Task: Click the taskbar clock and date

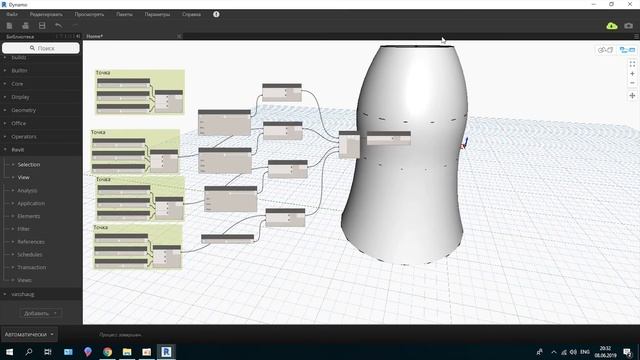Action: click(x=605, y=352)
